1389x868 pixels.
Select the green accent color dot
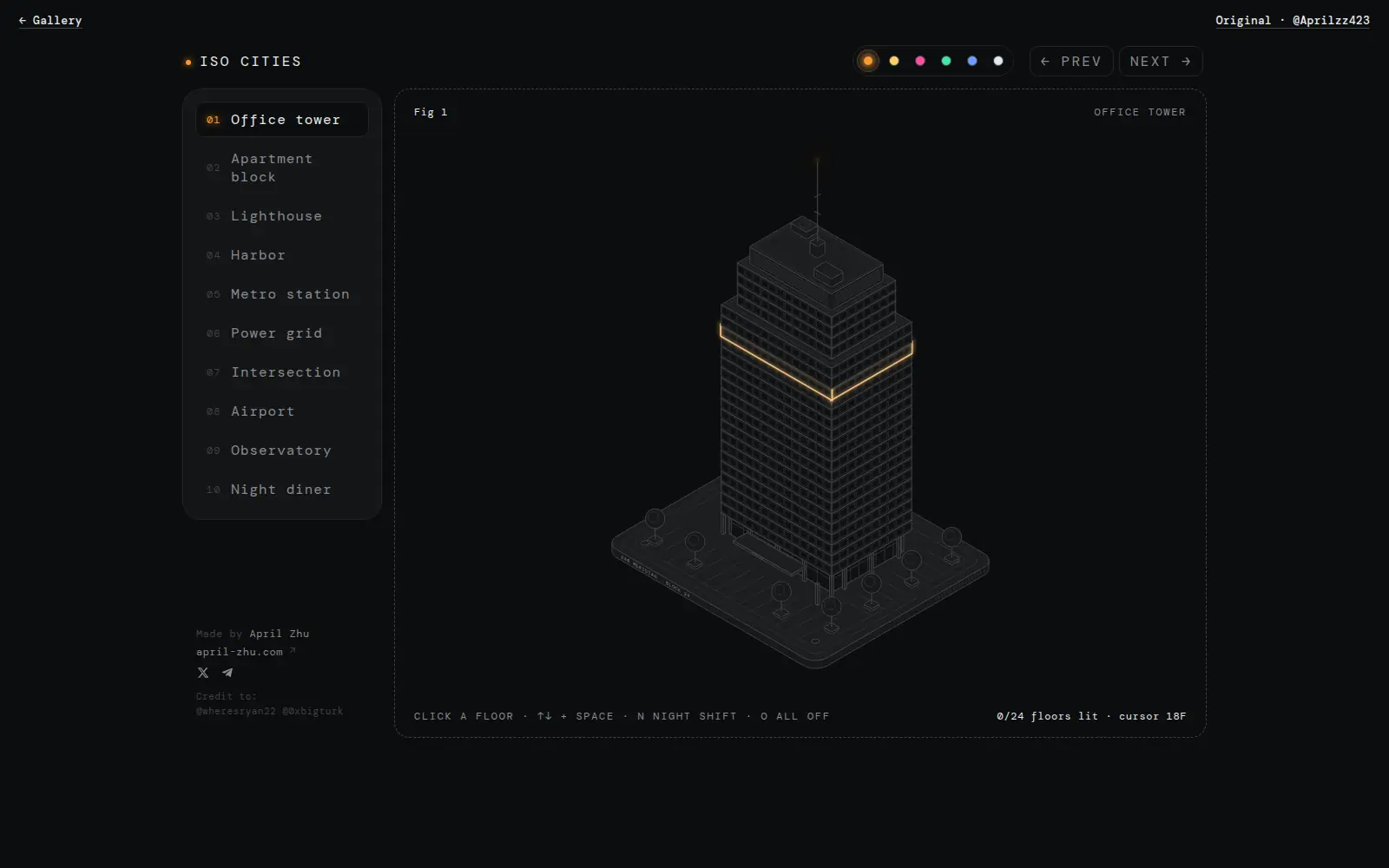pyautogui.click(x=946, y=61)
